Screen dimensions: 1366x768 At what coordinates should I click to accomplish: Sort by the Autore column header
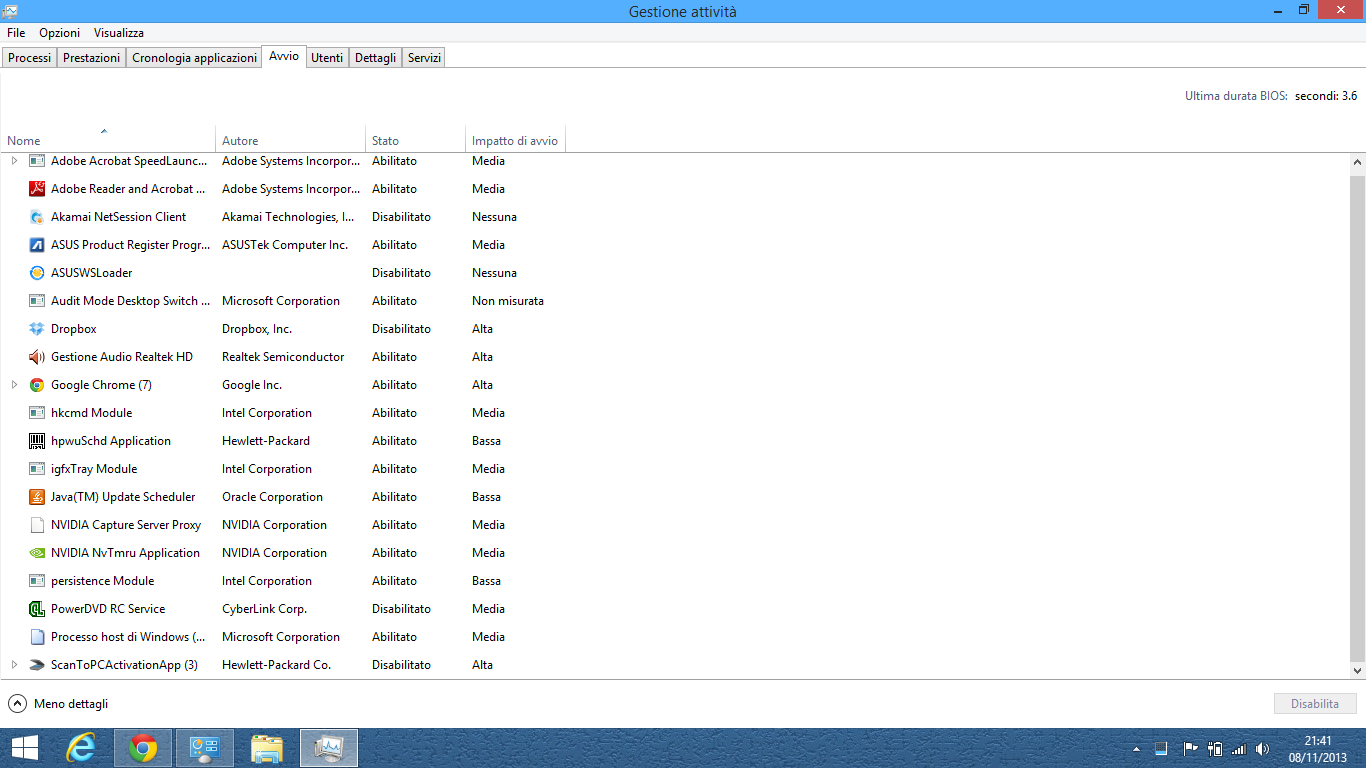291,141
